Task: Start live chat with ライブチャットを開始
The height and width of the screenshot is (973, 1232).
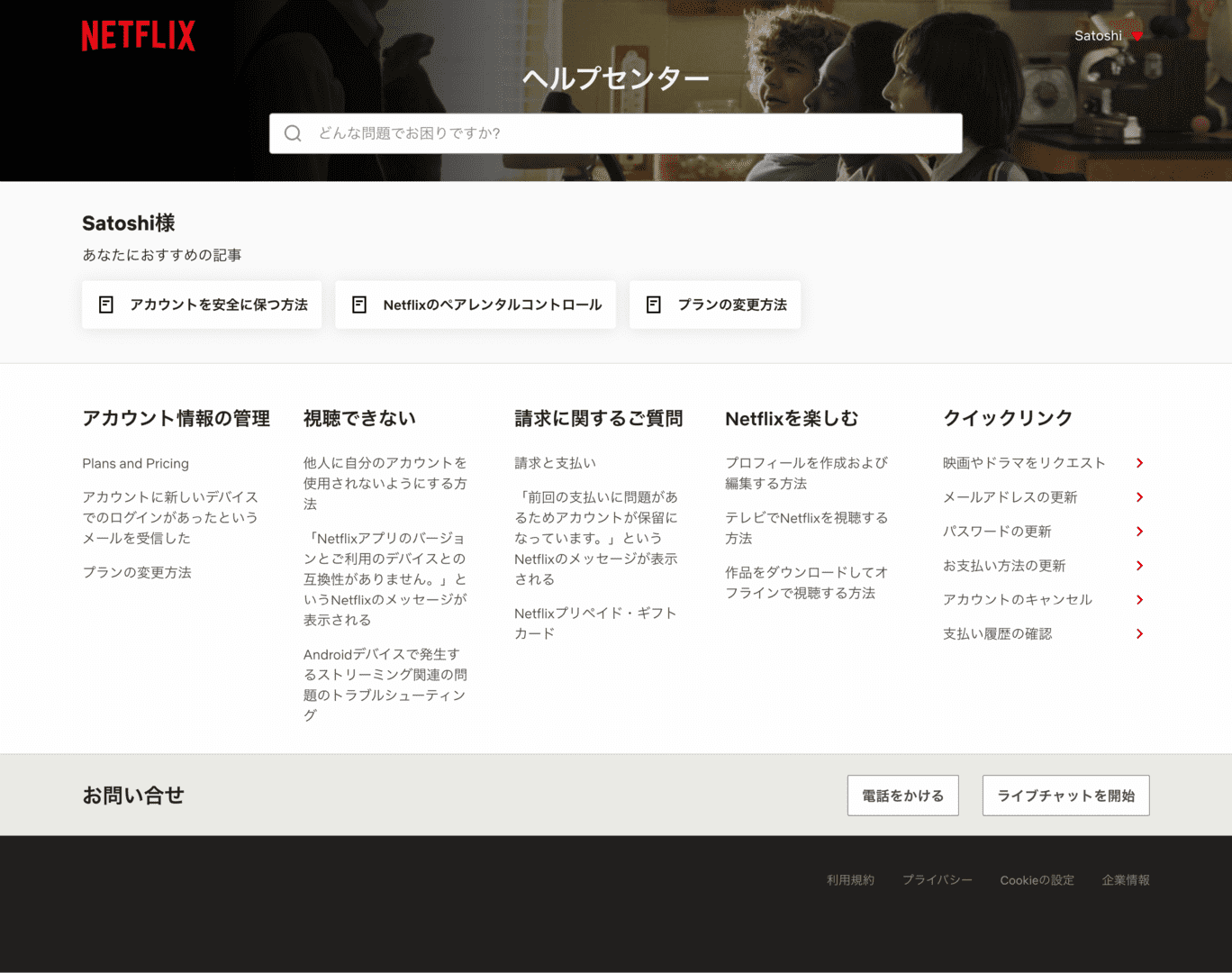Action: pyautogui.click(x=1065, y=796)
